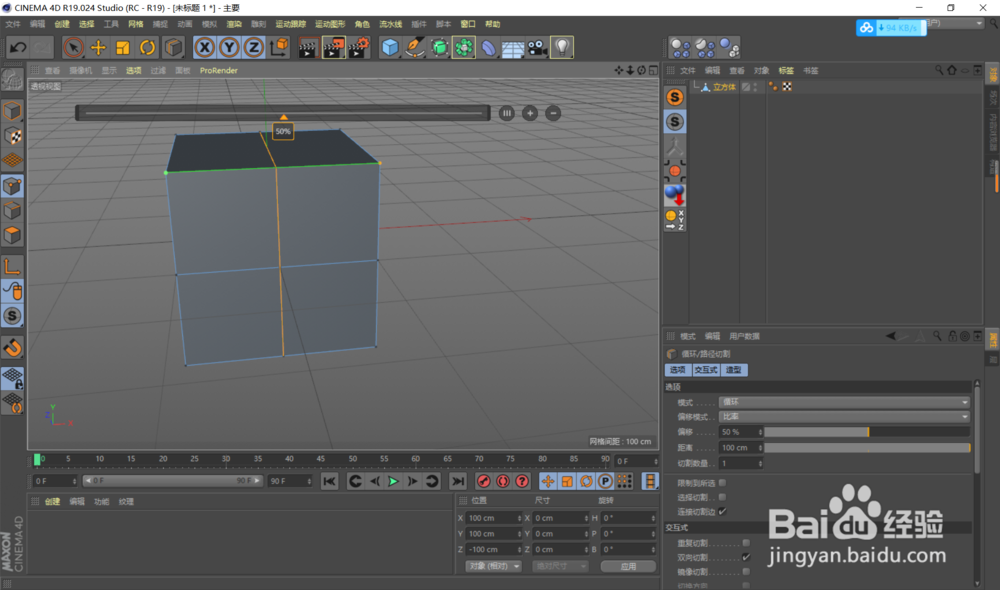This screenshot has height=590, width=1000.
Task: Switch to the 交互式 tab
Action: click(707, 370)
